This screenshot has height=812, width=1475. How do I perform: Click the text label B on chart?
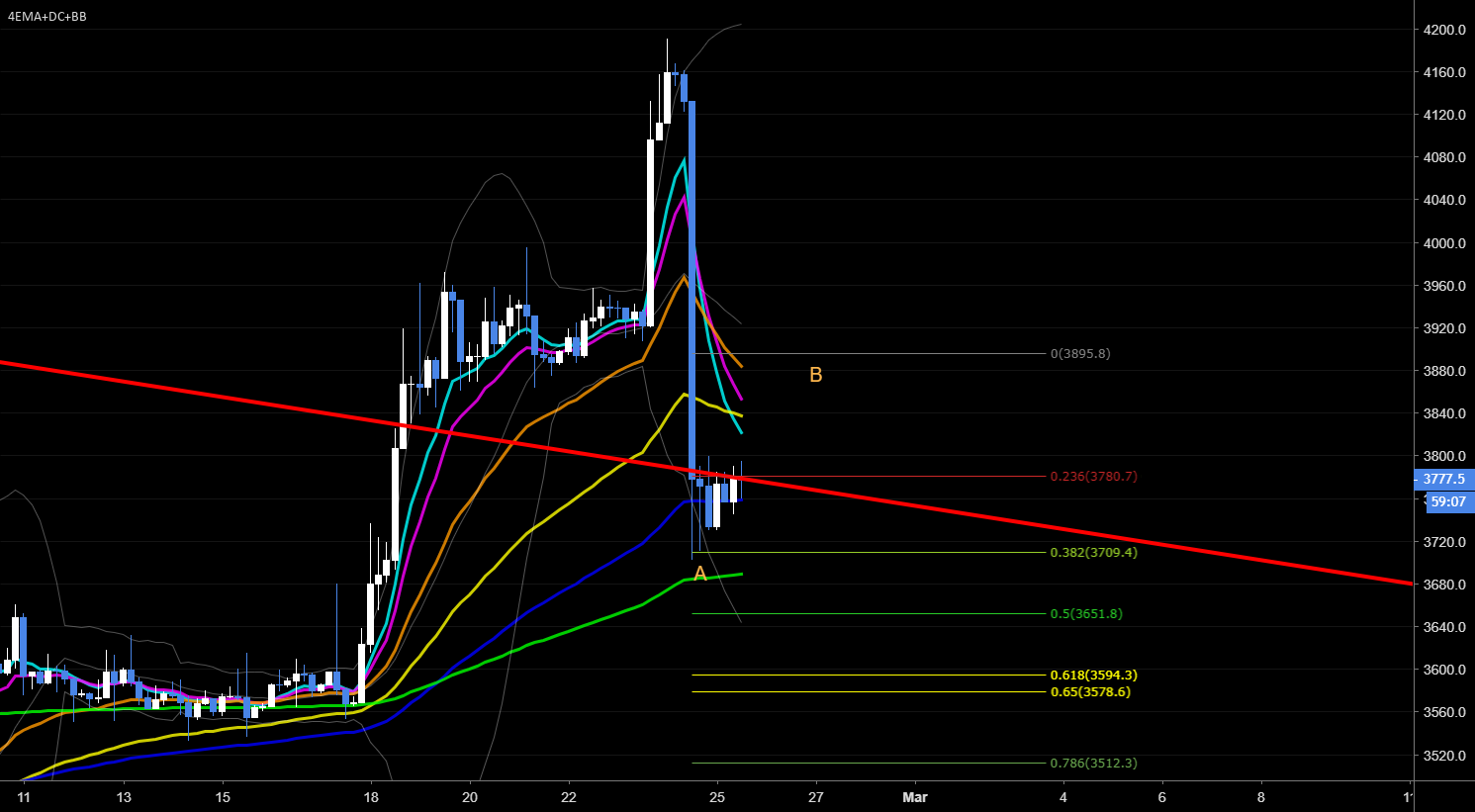(x=814, y=375)
